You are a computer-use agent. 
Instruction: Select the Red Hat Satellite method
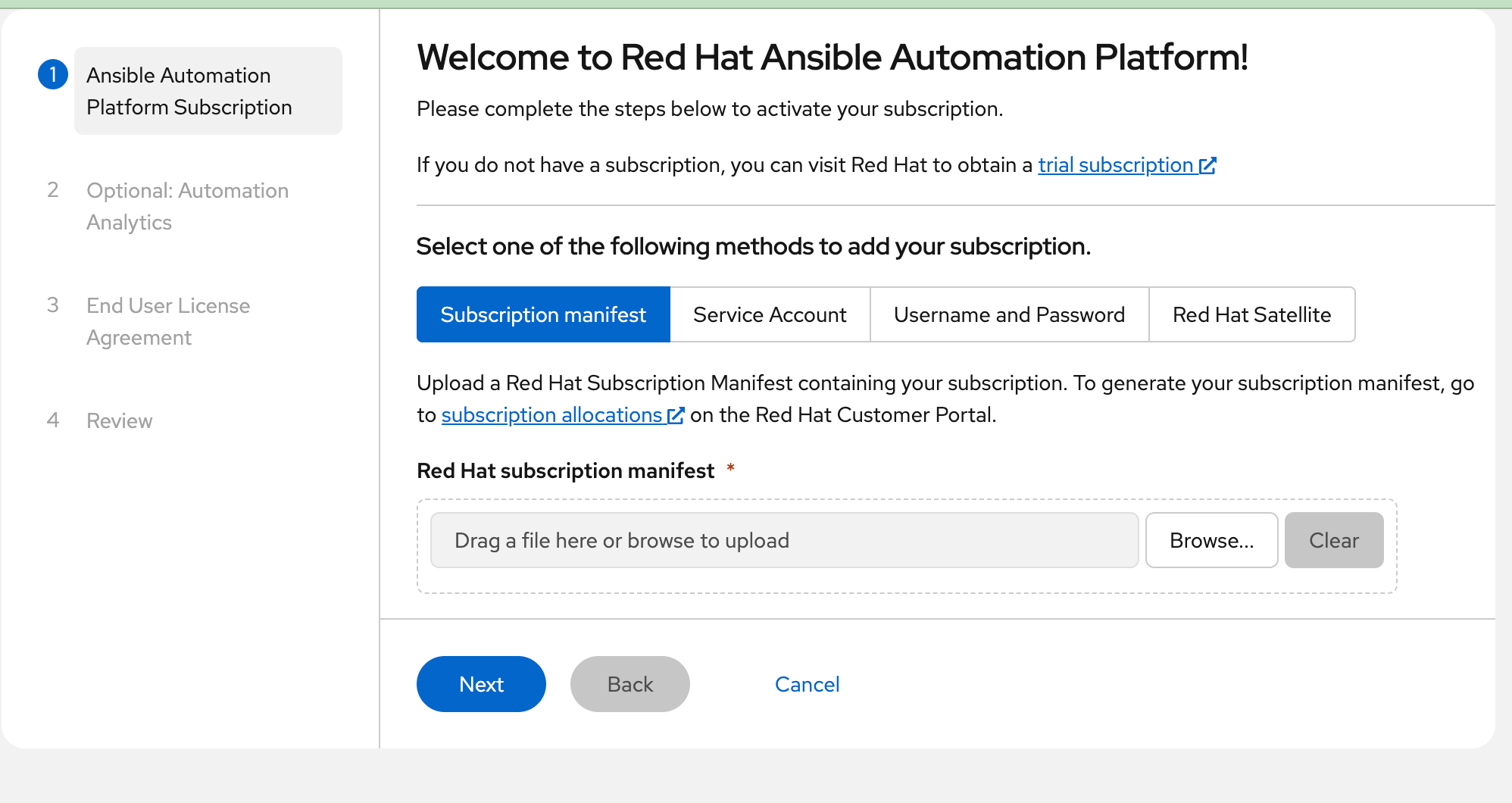coord(1252,314)
